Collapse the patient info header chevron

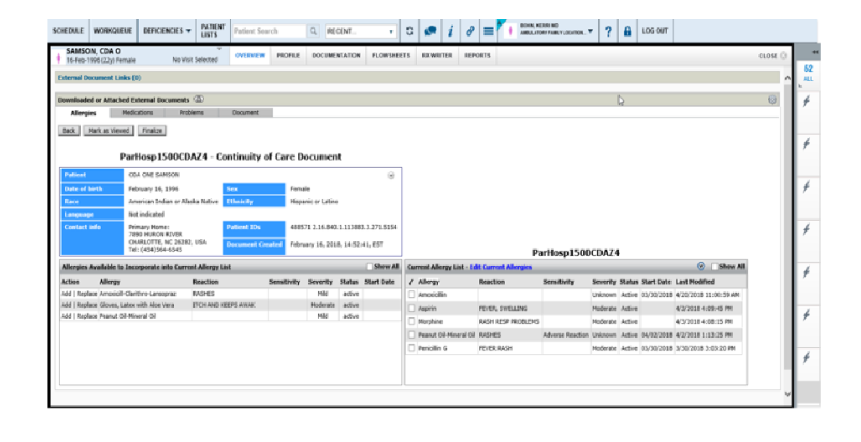pyautogui.click(x=391, y=175)
